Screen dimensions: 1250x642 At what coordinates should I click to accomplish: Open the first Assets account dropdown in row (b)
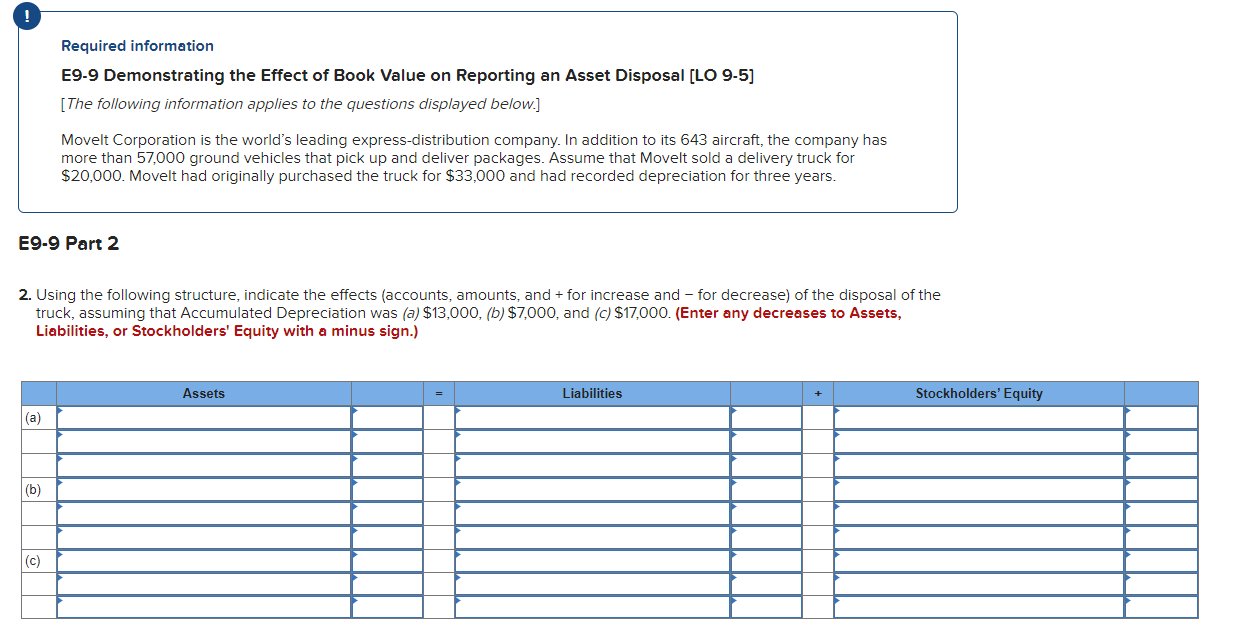200,490
